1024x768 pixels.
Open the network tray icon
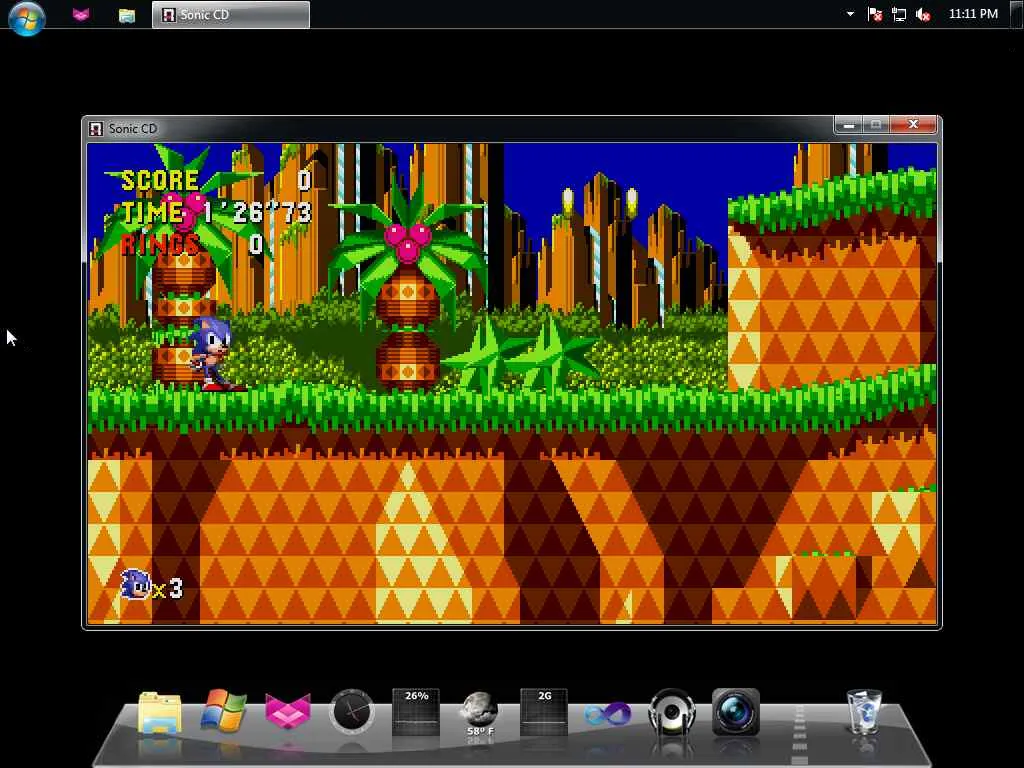[x=899, y=14]
